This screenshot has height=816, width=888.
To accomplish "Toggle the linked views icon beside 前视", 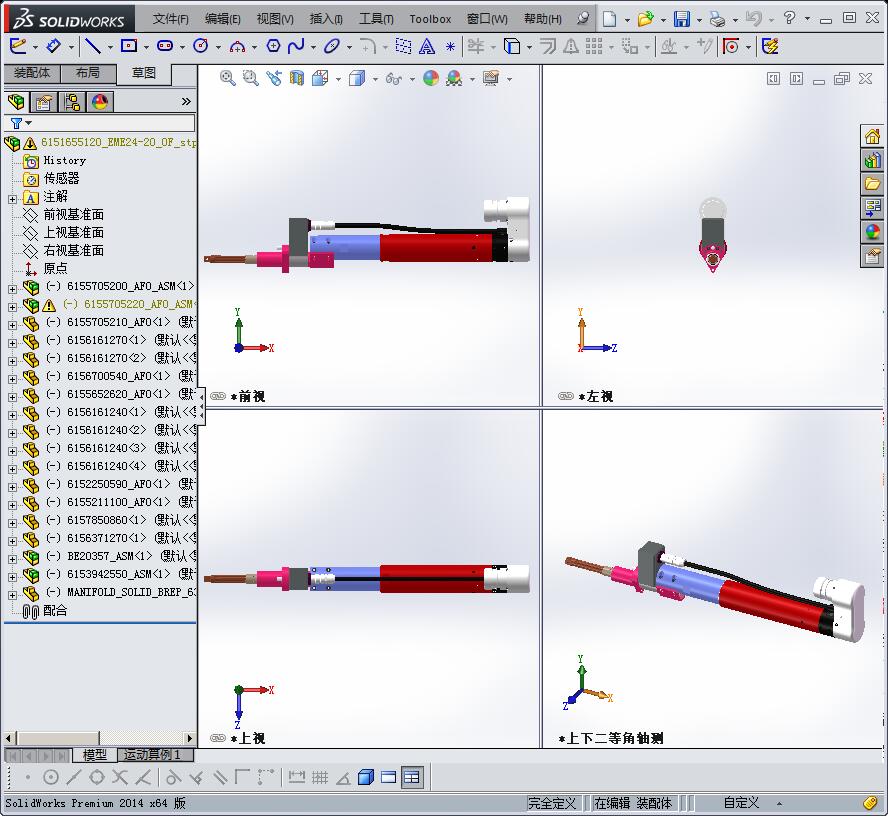I will pos(218,396).
